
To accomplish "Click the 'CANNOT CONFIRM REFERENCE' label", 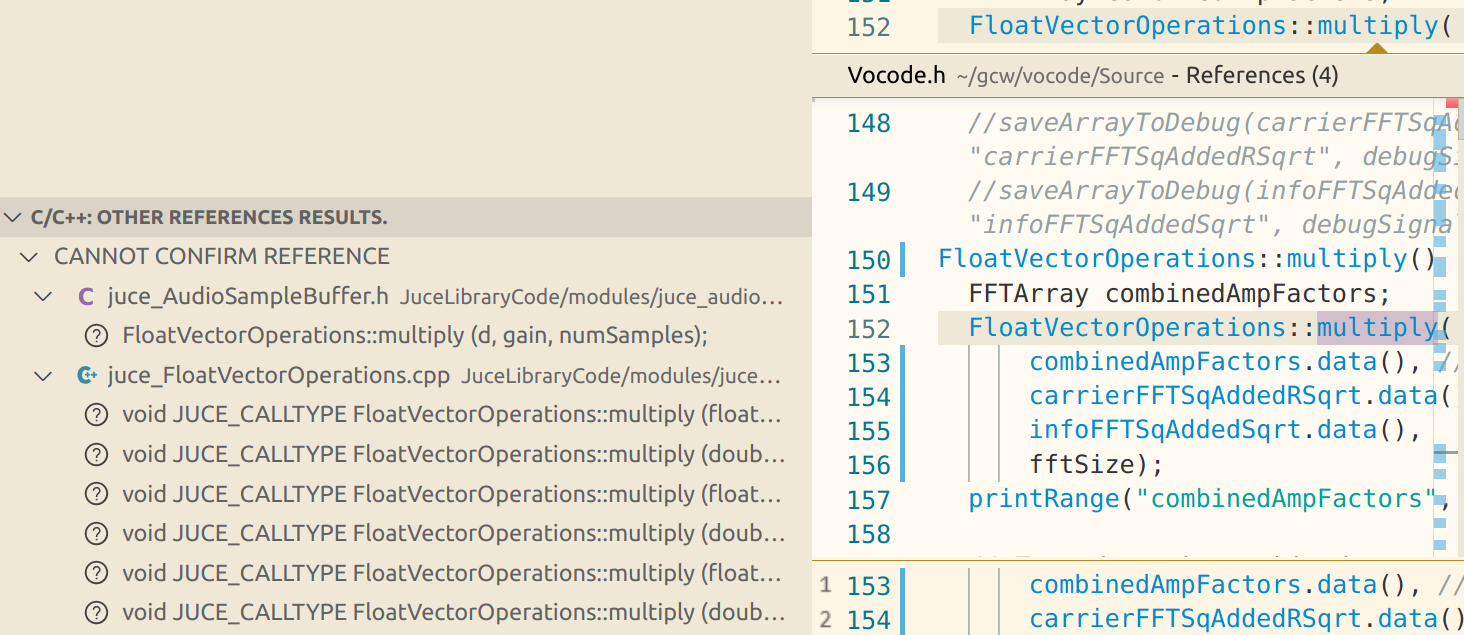I will pyautogui.click(x=222, y=257).
